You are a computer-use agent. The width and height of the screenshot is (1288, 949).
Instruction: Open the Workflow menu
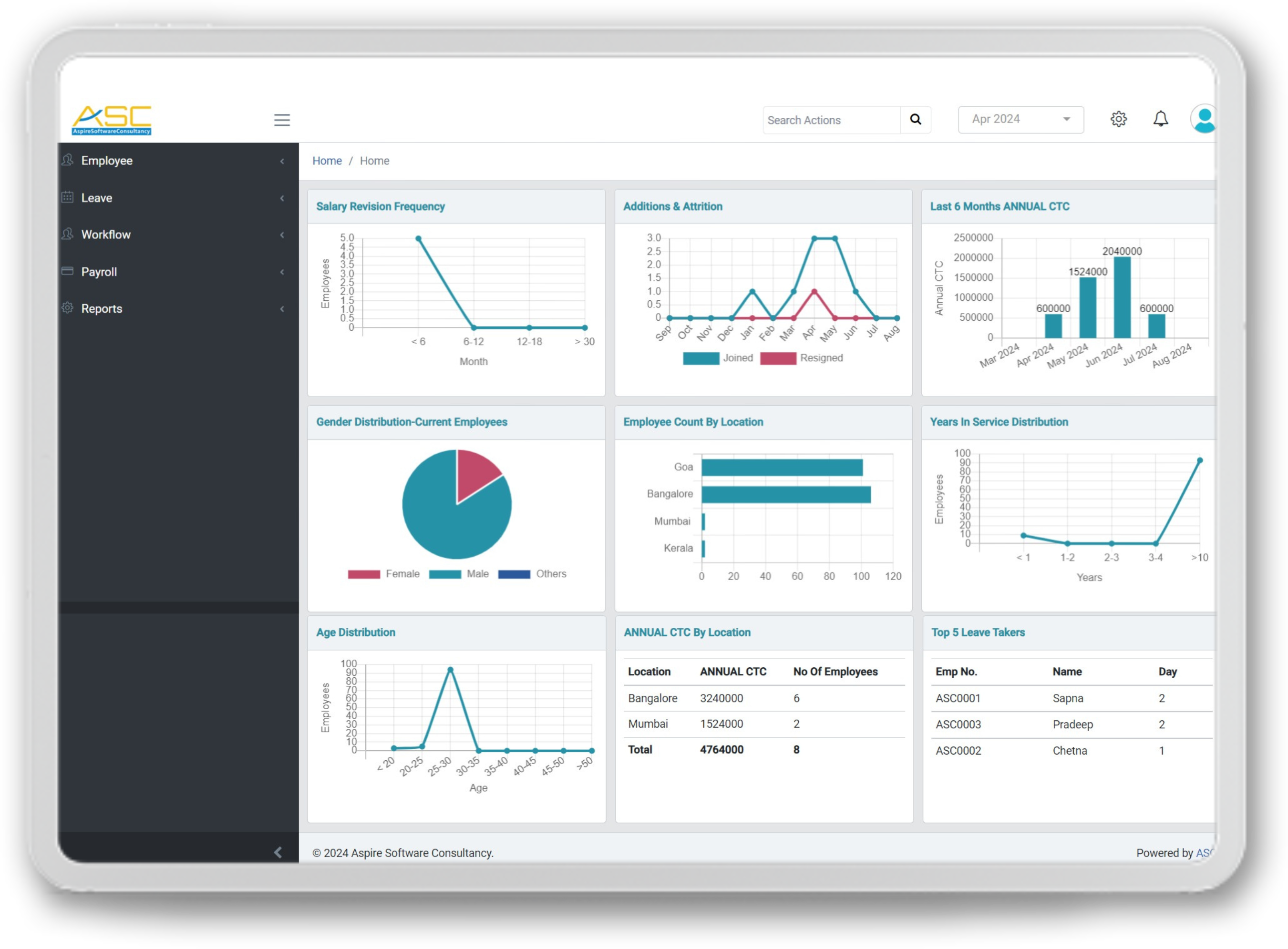pyautogui.click(x=178, y=235)
